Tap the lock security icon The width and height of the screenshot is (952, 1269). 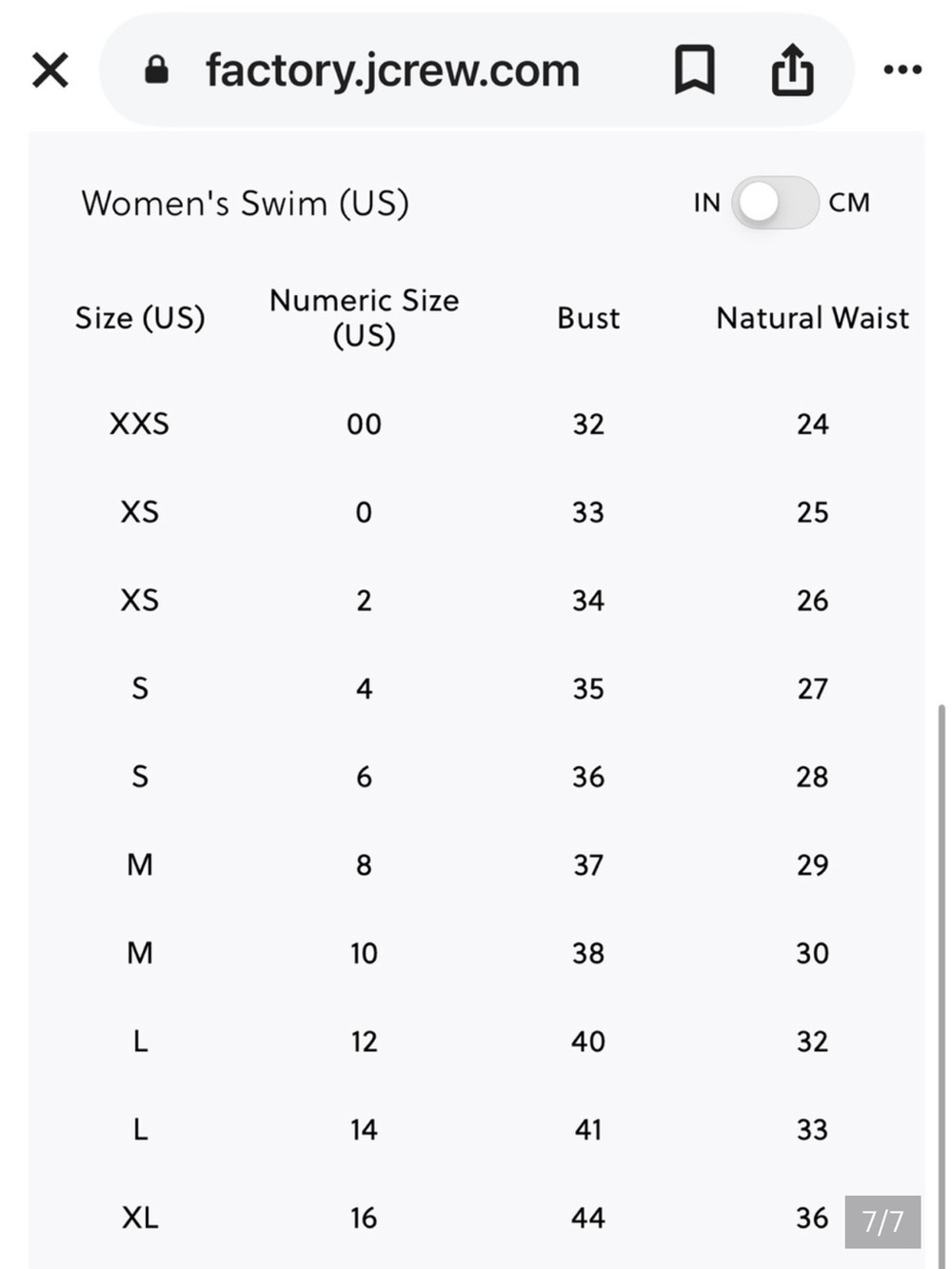pos(156,69)
